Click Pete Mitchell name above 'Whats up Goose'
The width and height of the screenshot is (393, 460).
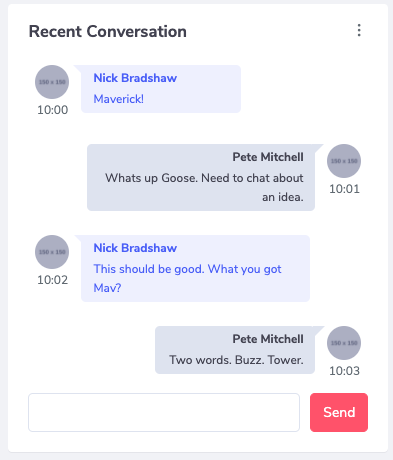268,157
